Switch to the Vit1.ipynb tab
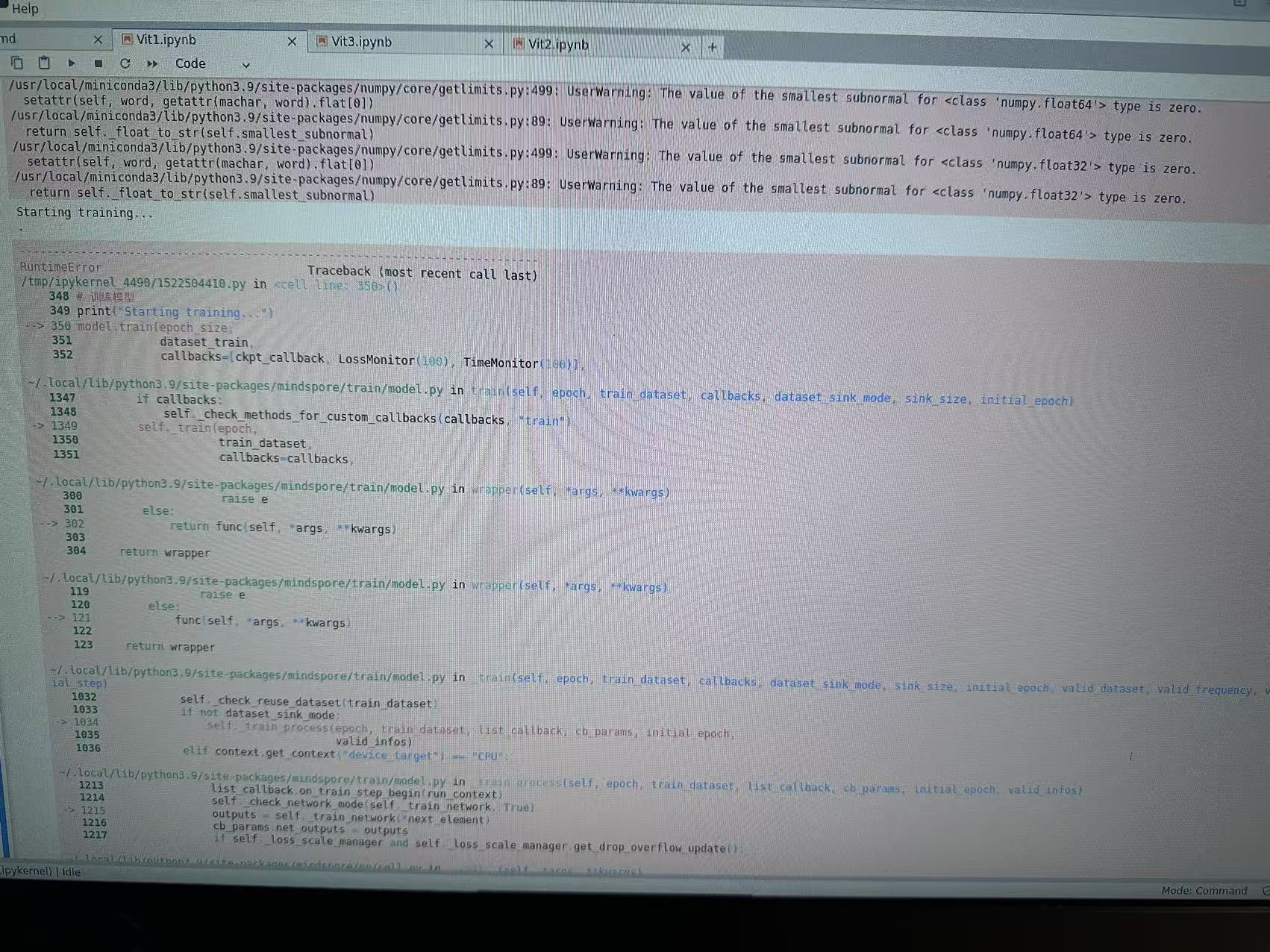 166,40
